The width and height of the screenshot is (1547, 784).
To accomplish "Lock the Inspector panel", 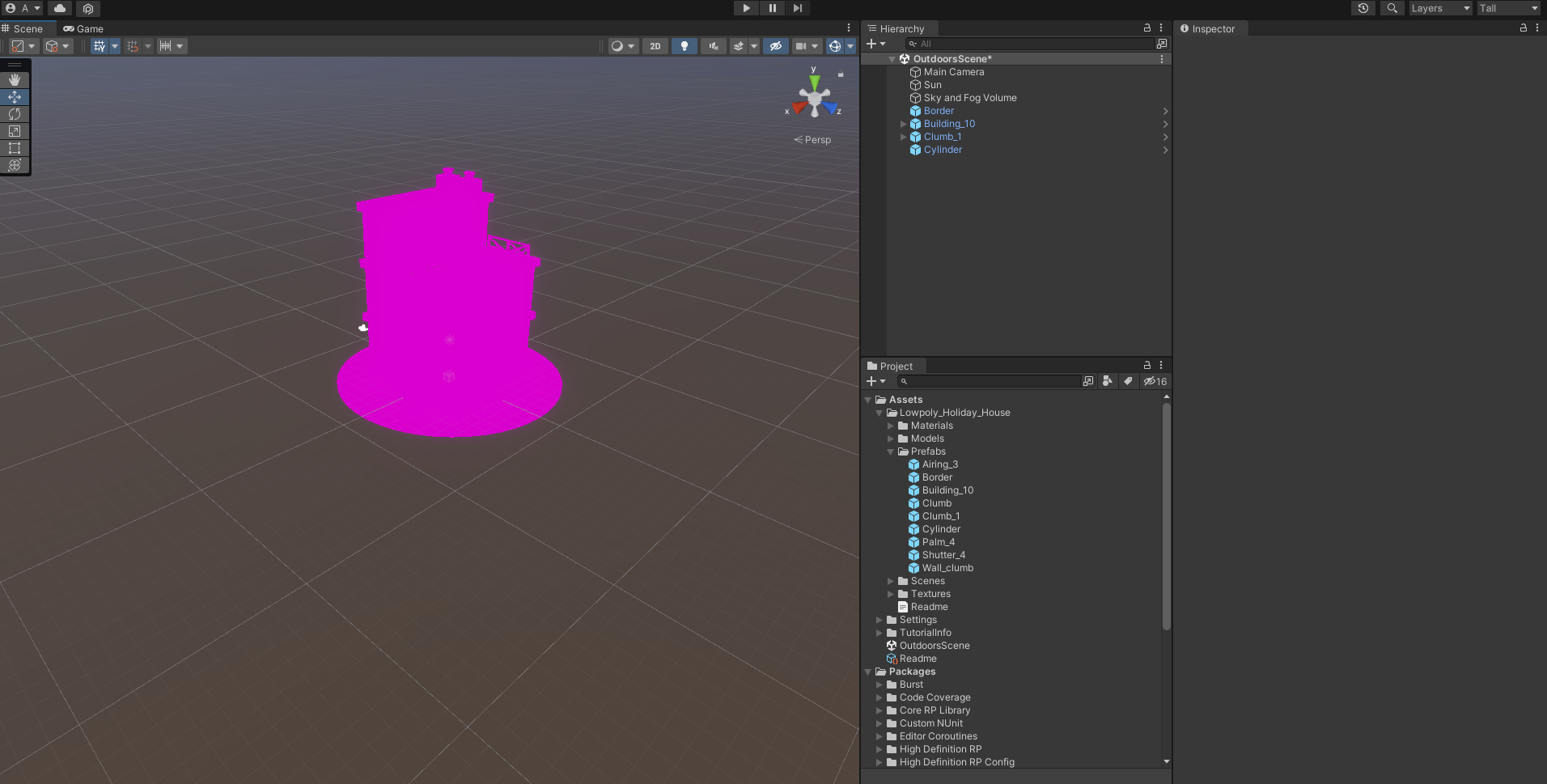I will (x=1524, y=28).
